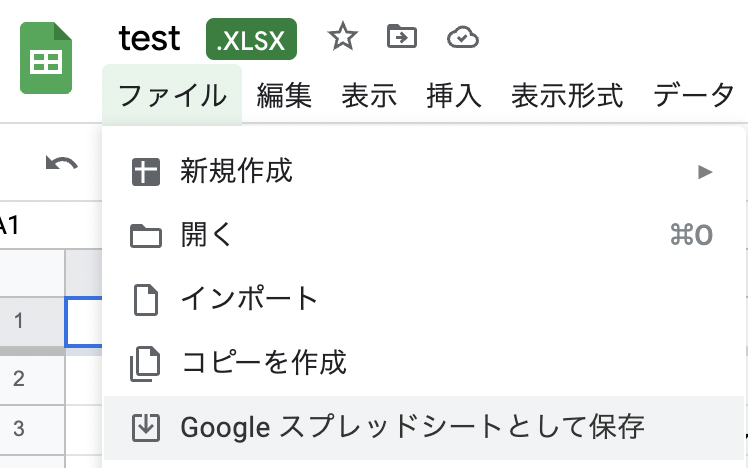Open the 編集 menu
This screenshot has width=748, height=468.
(x=284, y=95)
